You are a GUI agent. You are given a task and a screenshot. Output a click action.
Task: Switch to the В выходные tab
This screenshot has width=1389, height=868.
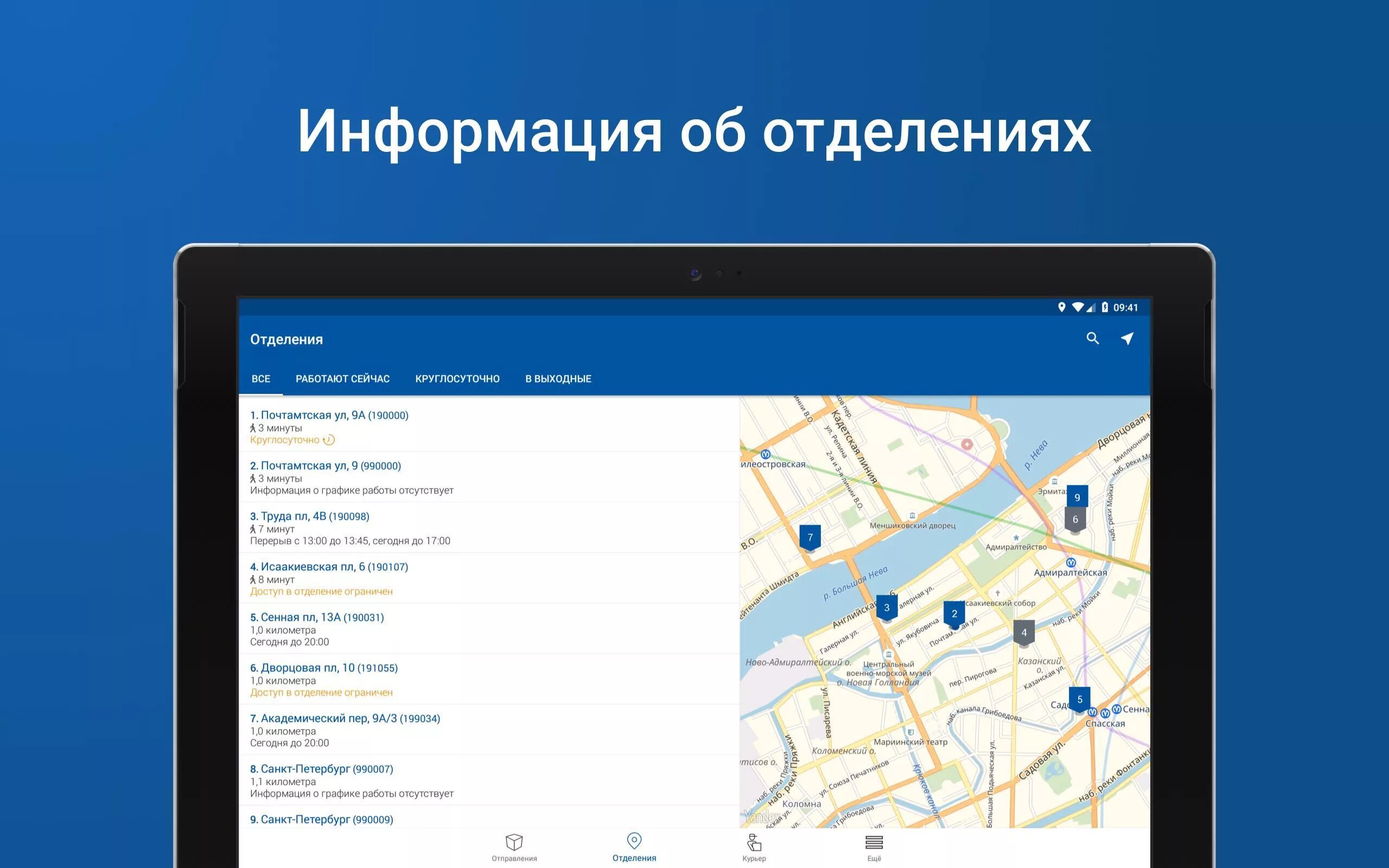click(558, 379)
